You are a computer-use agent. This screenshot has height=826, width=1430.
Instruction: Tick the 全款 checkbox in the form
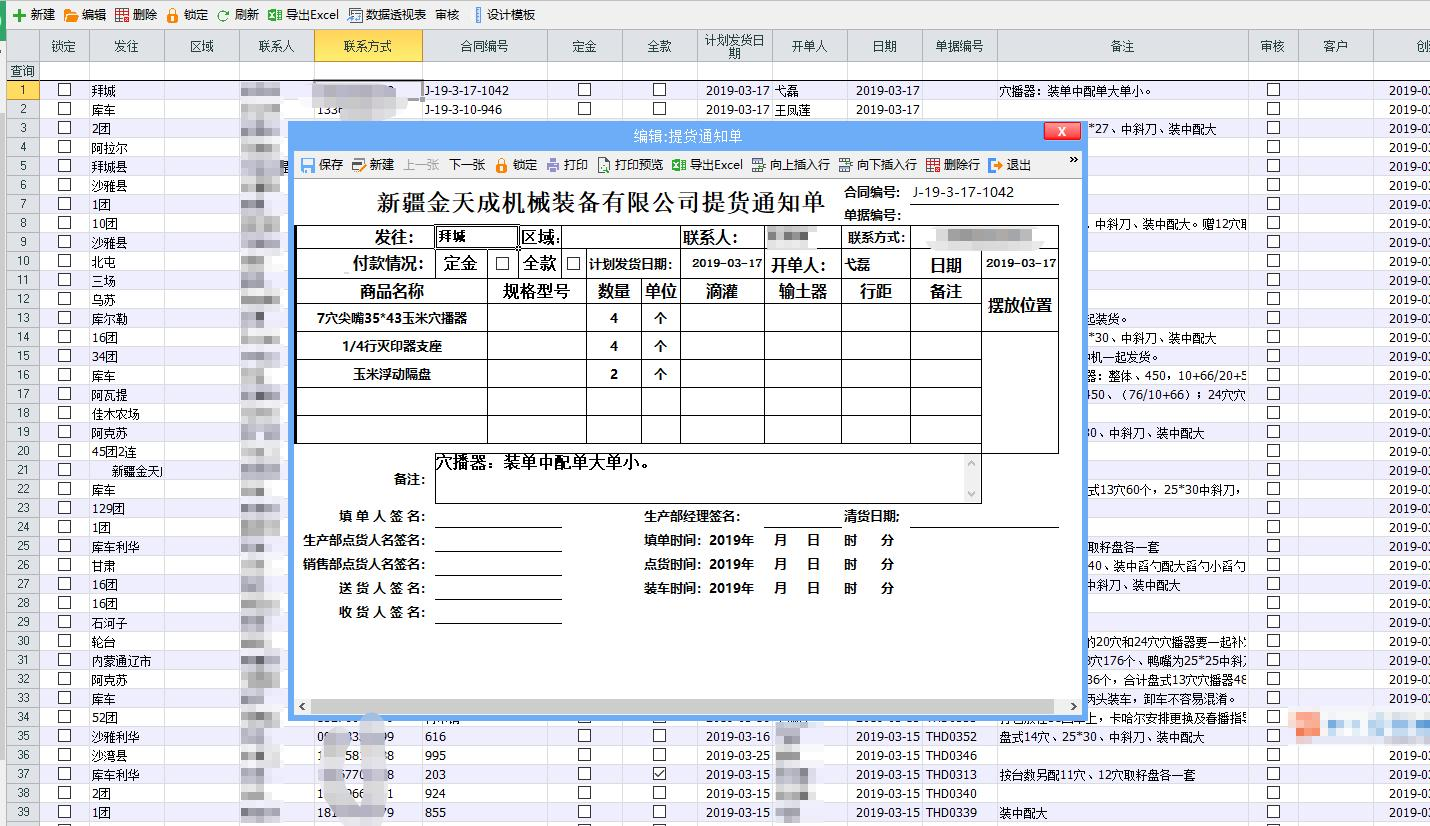pos(573,264)
